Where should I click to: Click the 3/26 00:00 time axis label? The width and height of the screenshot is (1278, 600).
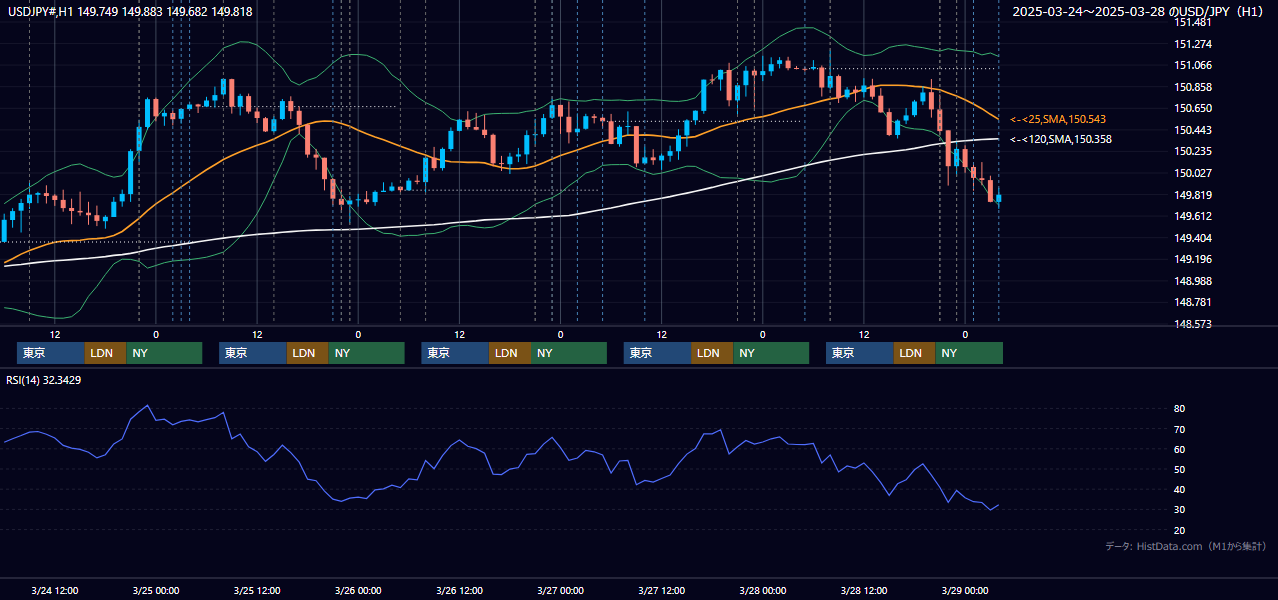tap(358, 591)
